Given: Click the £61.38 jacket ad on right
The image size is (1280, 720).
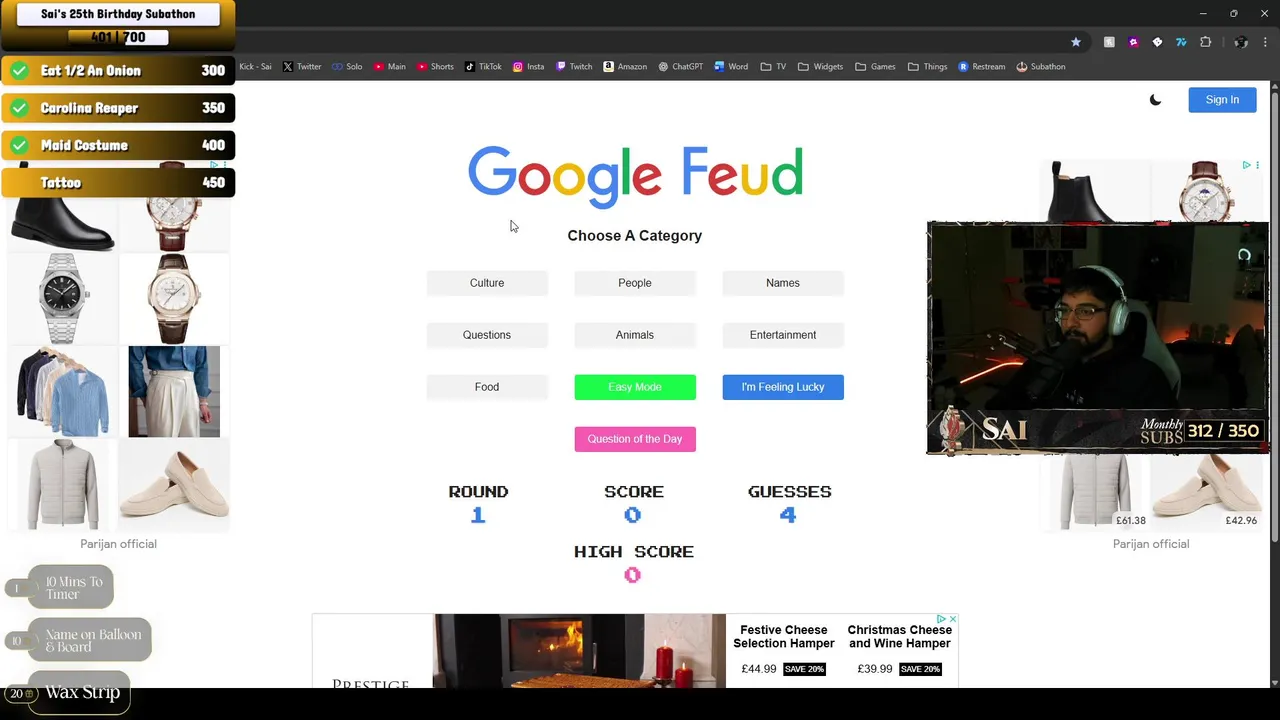Looking at the screenshot, I should [x=1095, y=491].
